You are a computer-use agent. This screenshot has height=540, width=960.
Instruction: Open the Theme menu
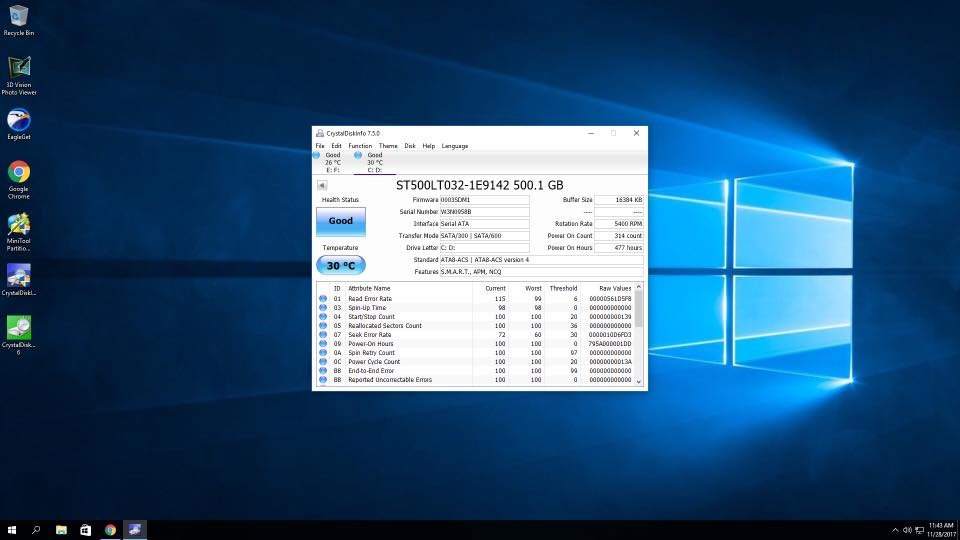coord(388,146)
